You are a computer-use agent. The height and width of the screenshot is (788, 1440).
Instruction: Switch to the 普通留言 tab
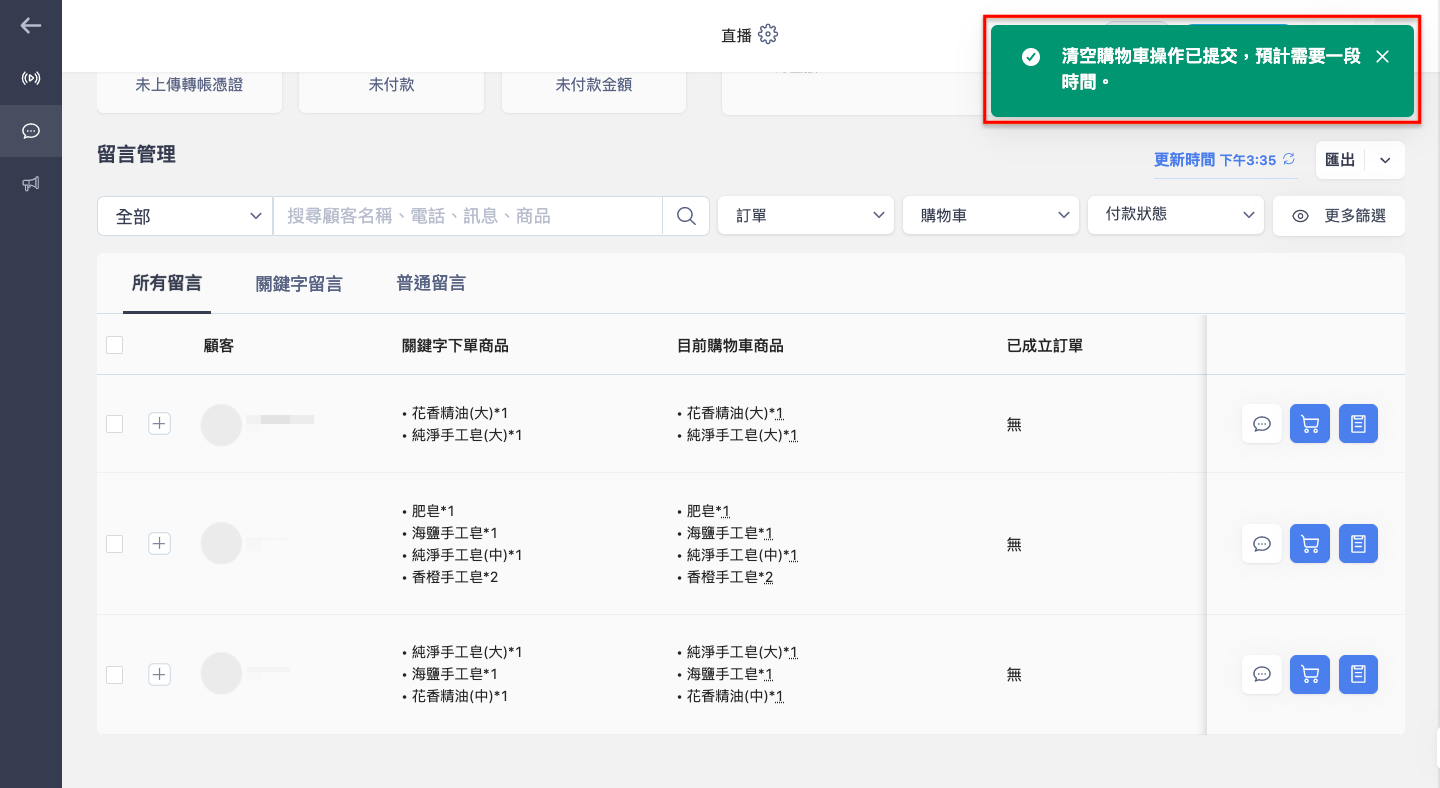pos(431,283)
